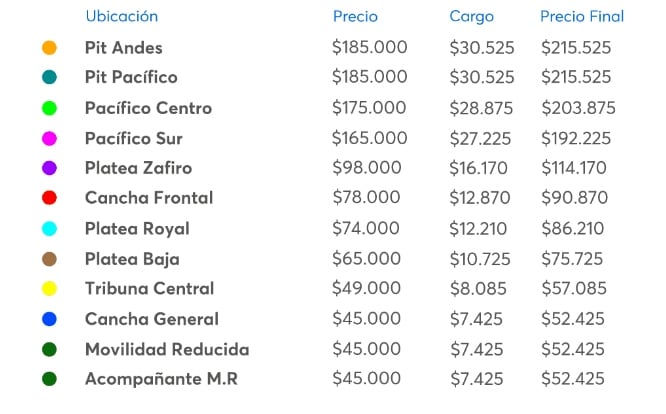666x414 pixels.
Task: Click Pit Andes final price $215.525
Action: point(575,48)
